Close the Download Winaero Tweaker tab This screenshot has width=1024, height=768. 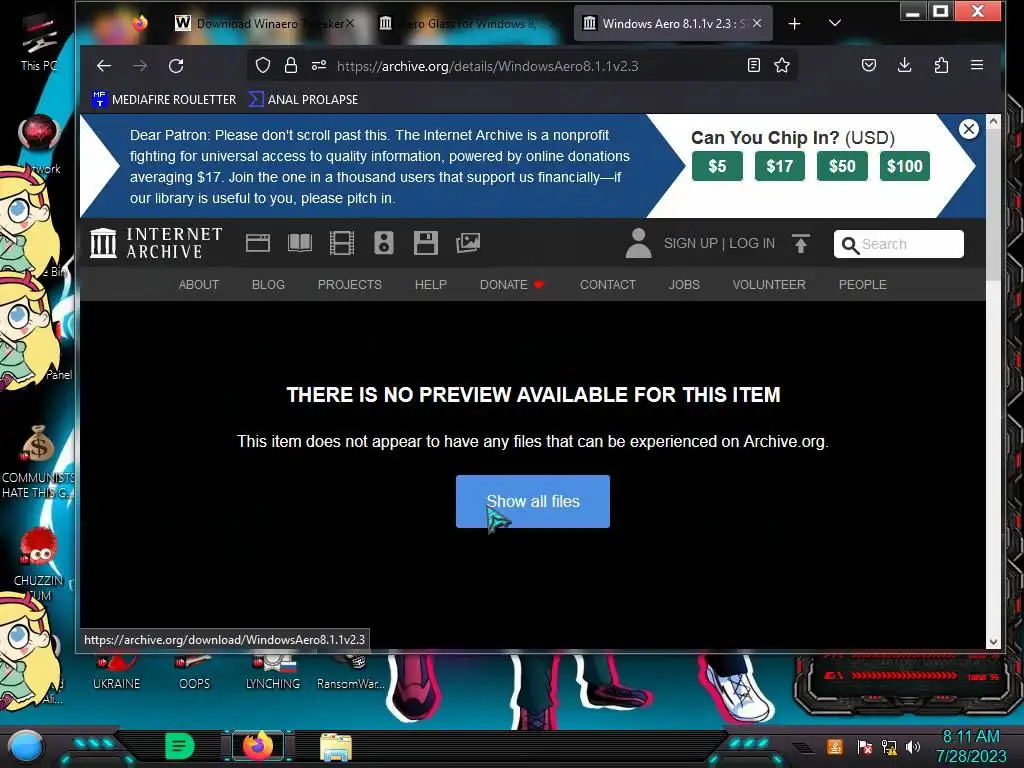coord(350,24)
